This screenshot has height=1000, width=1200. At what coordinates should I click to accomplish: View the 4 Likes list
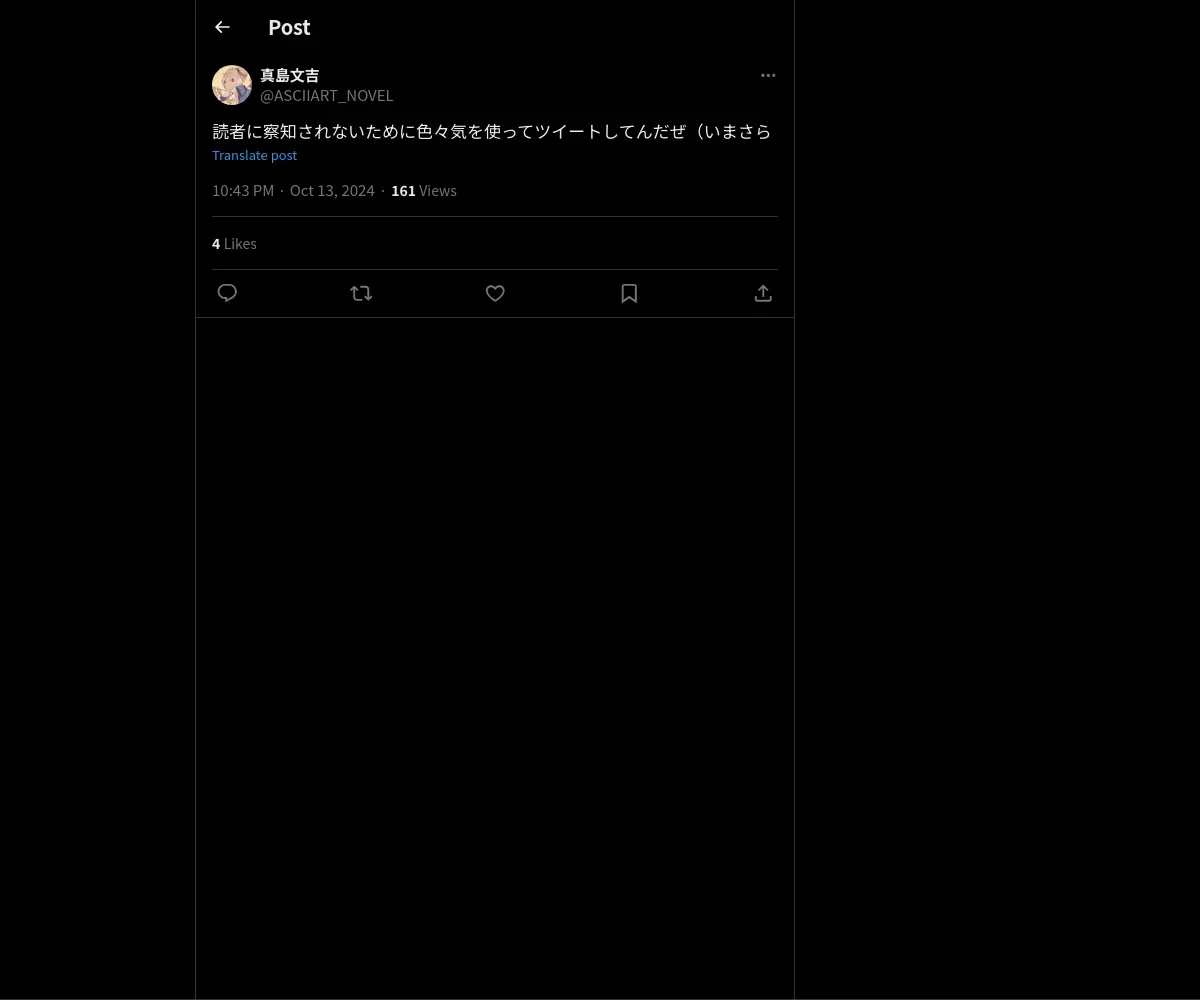234,243
